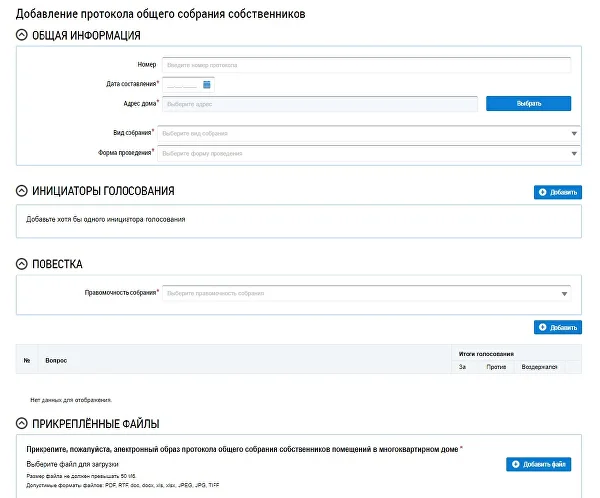This screenshot has height=498, width=600.
Task: Click Добавить button for voting initiators
Action: tap(557, 191)
